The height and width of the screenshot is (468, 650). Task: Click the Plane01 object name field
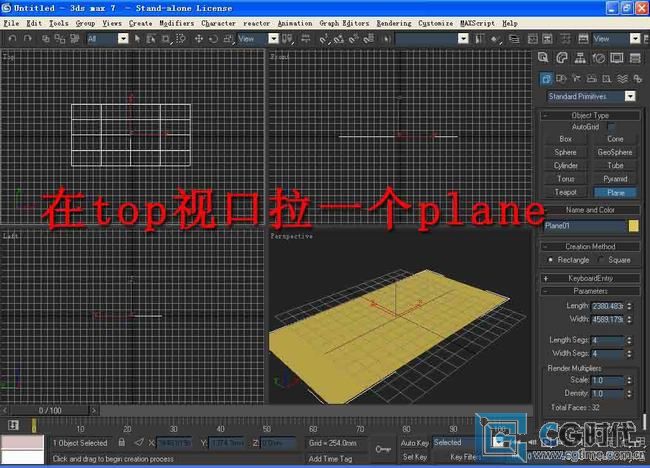click(x=585, y=226)
